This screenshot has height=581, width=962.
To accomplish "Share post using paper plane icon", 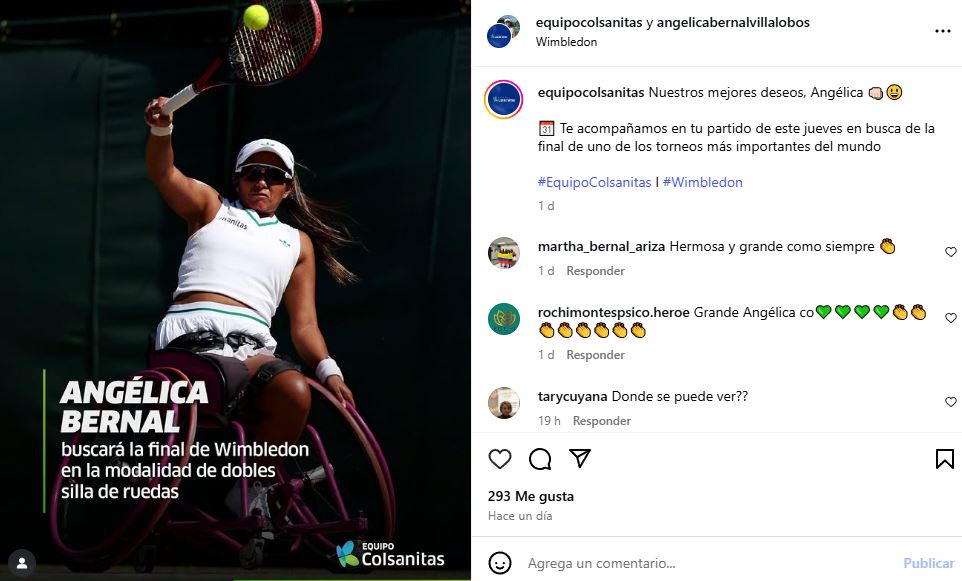I will click(580, 458).
